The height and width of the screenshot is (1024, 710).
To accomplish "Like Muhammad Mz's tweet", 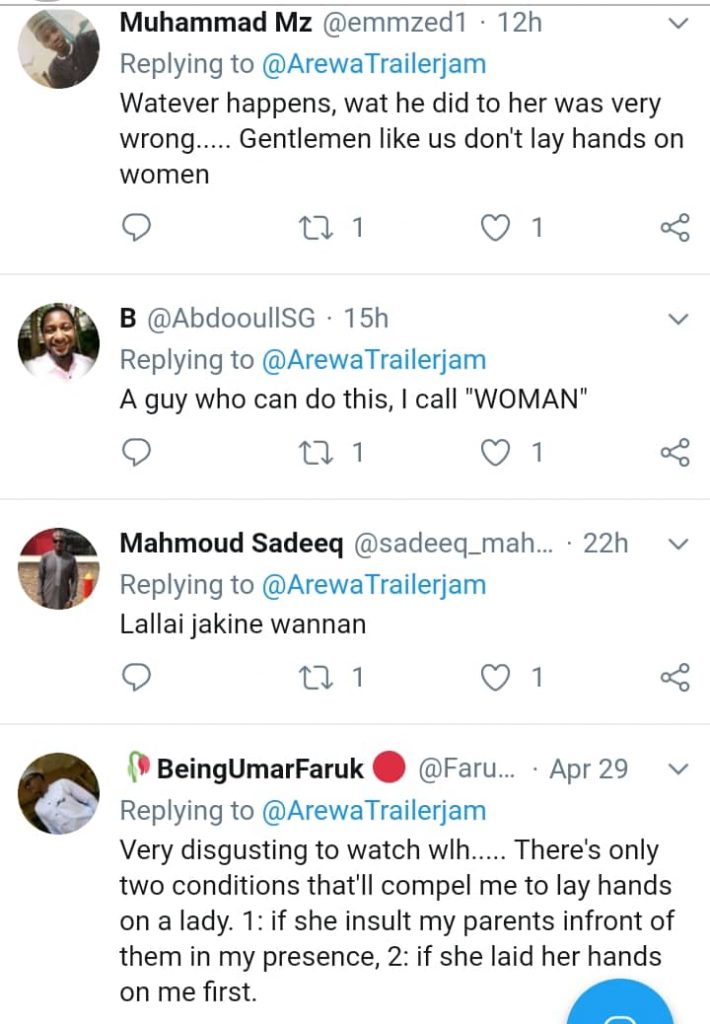I will 497,228.
